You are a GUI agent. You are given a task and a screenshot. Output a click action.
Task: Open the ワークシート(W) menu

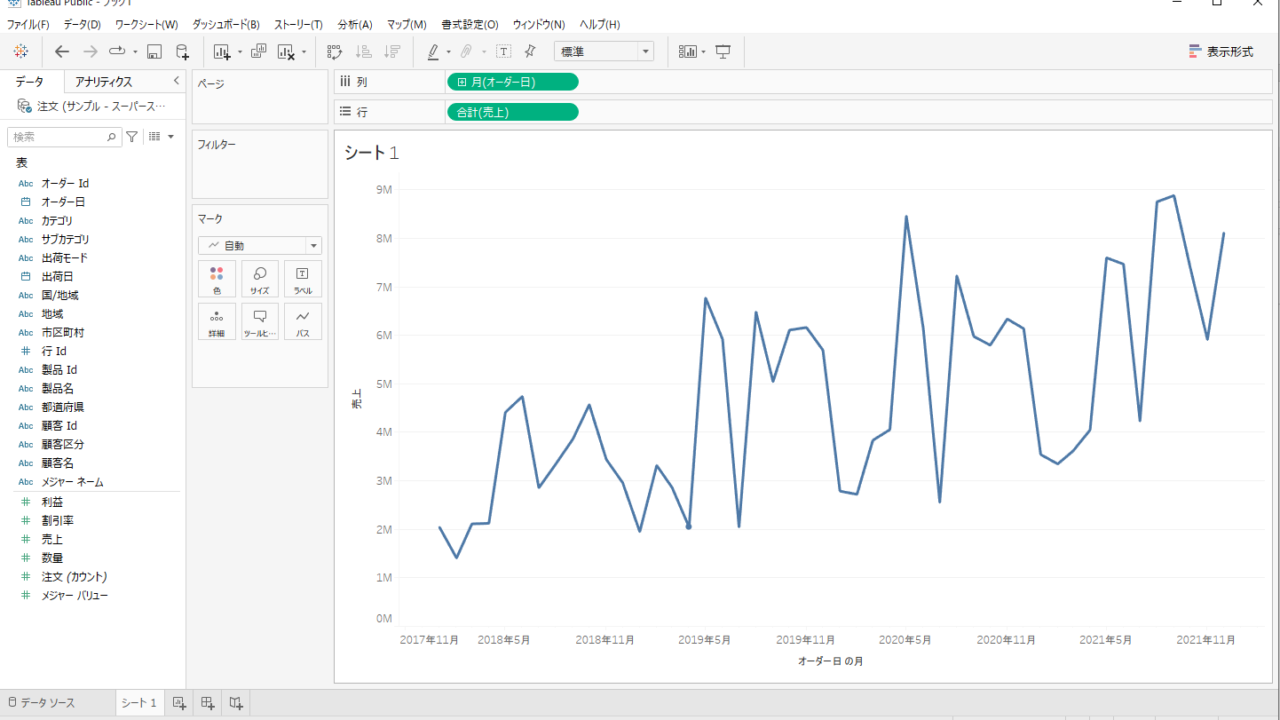pyautogui.click(x=146, y=24)
